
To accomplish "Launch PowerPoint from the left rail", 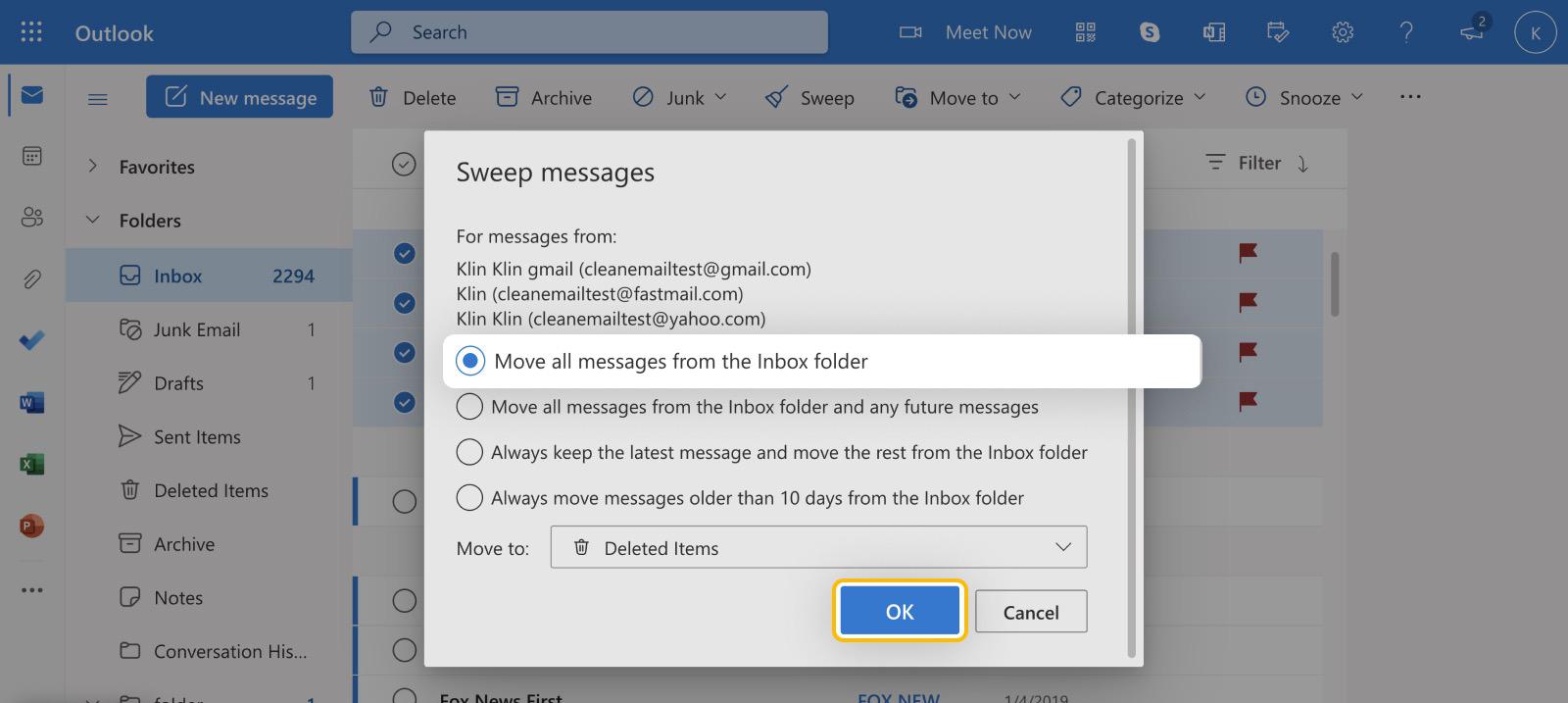I will tap(31, 526).
